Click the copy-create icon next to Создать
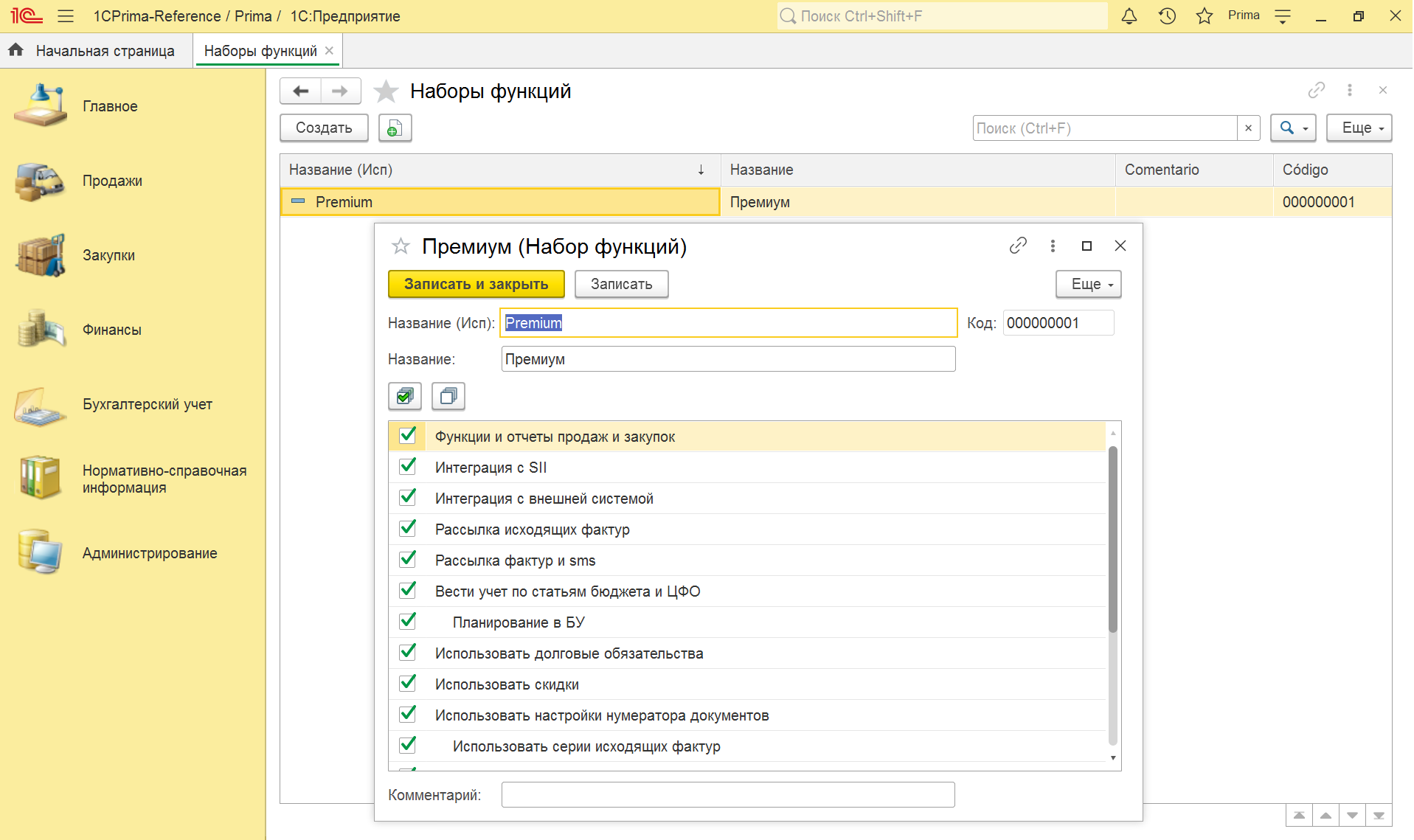The image size is (1414, 840). [395, 128]
